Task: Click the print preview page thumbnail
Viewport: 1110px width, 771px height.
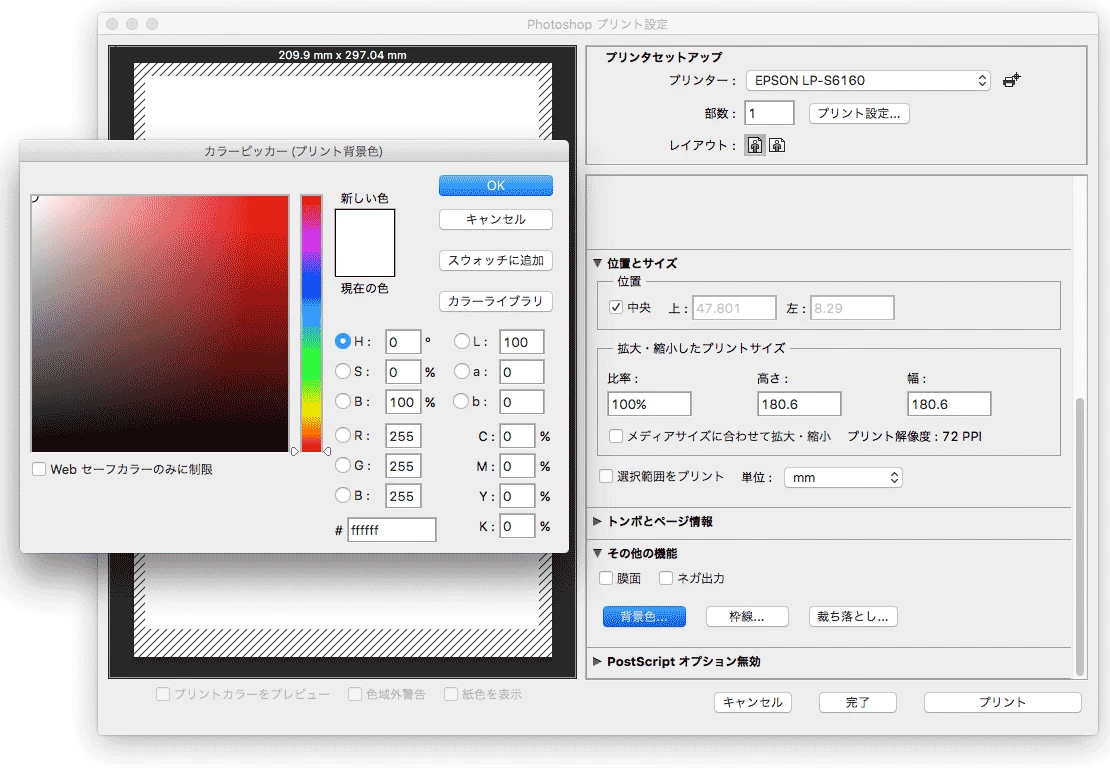Action: [343, 360]
